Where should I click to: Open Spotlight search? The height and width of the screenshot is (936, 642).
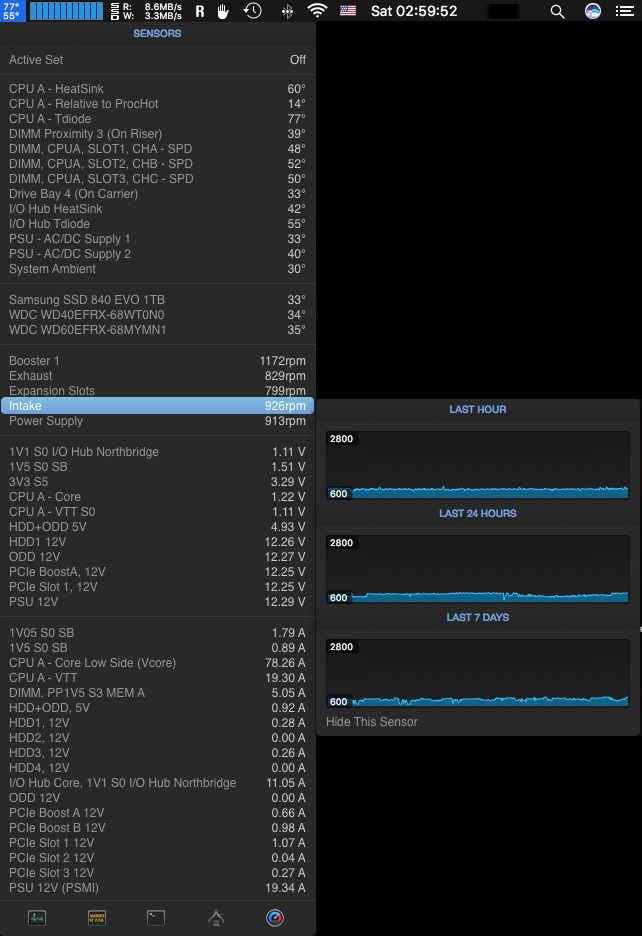[x=557, y=11]
